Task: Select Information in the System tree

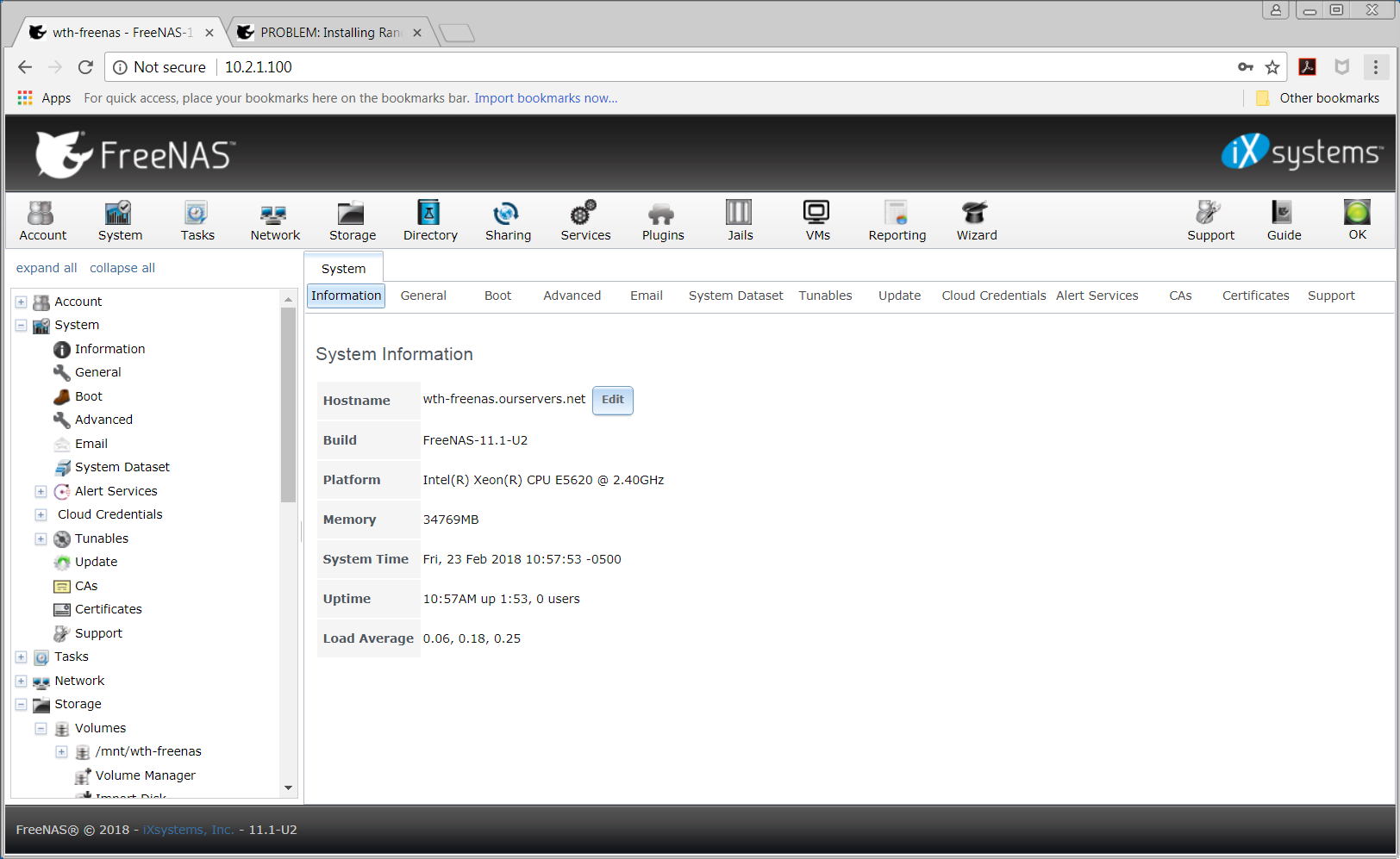Action: tap(109, 349)
